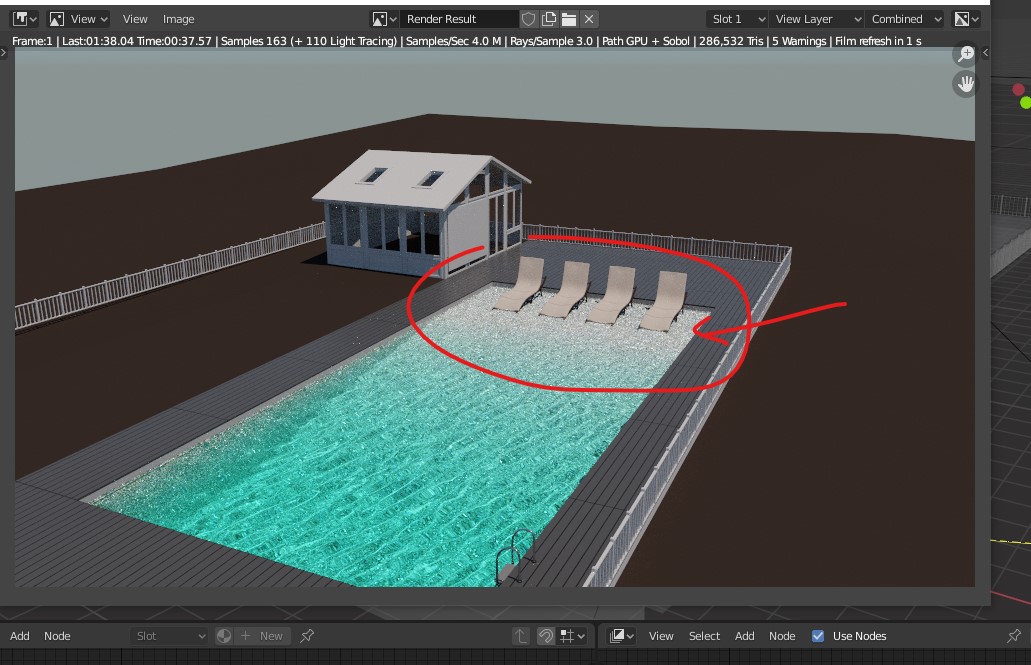Click the fake user shield icon
This screenshot has height=665, width=1031.
[x=529, y=19]
